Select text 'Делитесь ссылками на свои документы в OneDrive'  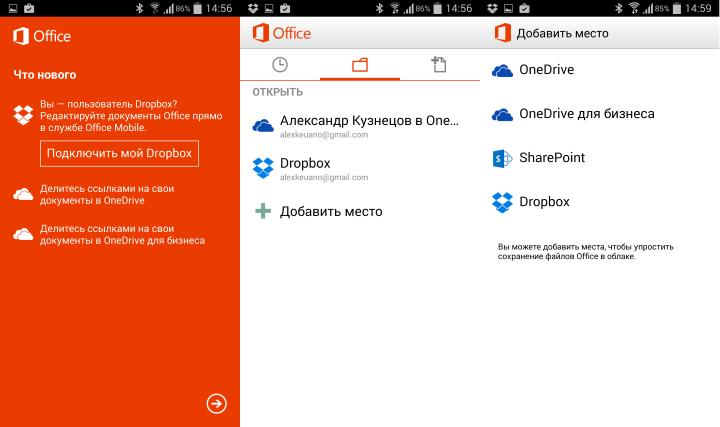107,195
